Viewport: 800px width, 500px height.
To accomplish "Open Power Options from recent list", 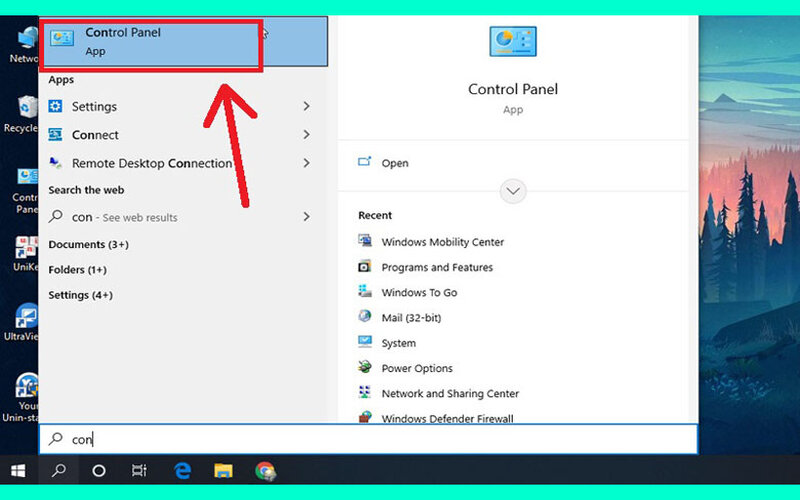I will (x=416, y=368).
